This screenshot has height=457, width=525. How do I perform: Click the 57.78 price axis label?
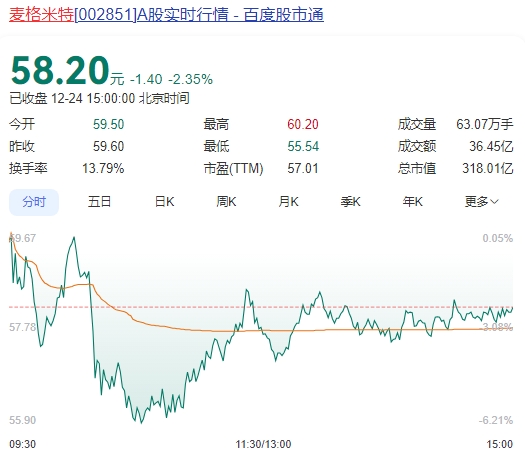[x=22, y=327]
